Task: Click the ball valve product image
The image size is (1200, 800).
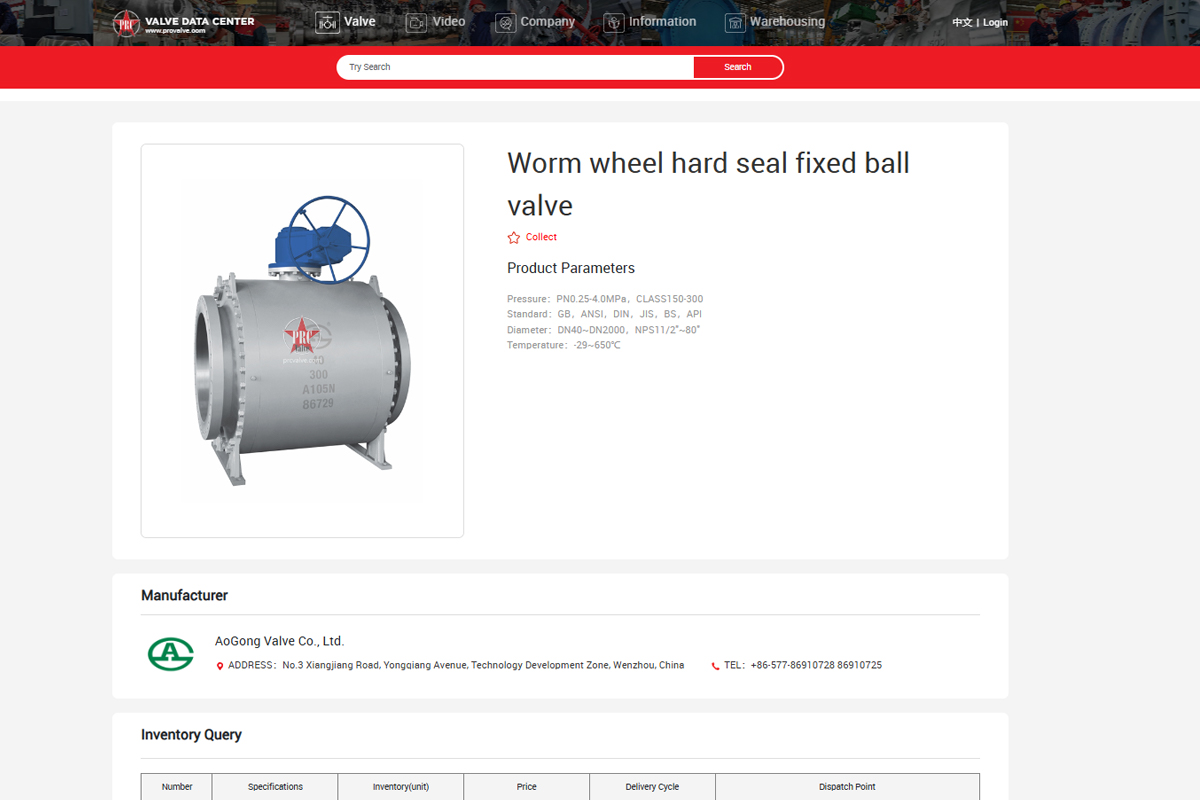Action: point(302,340)
